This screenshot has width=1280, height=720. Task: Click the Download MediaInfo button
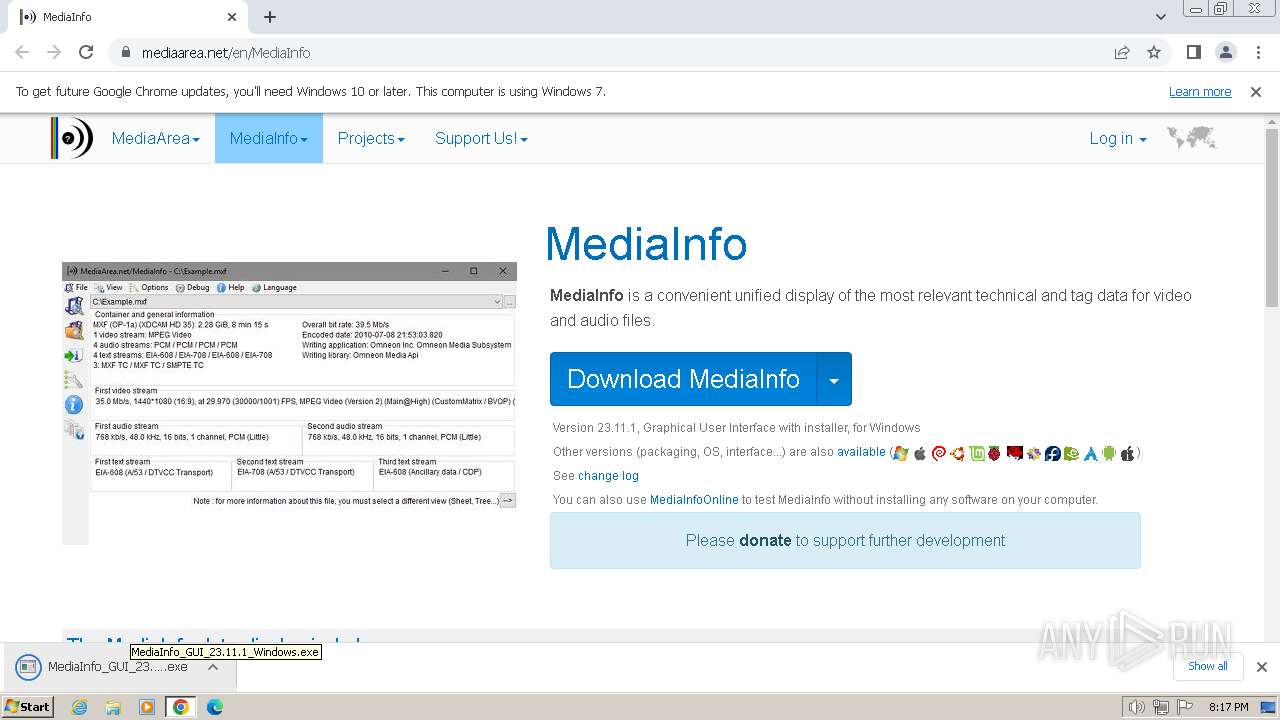point(683,379)
